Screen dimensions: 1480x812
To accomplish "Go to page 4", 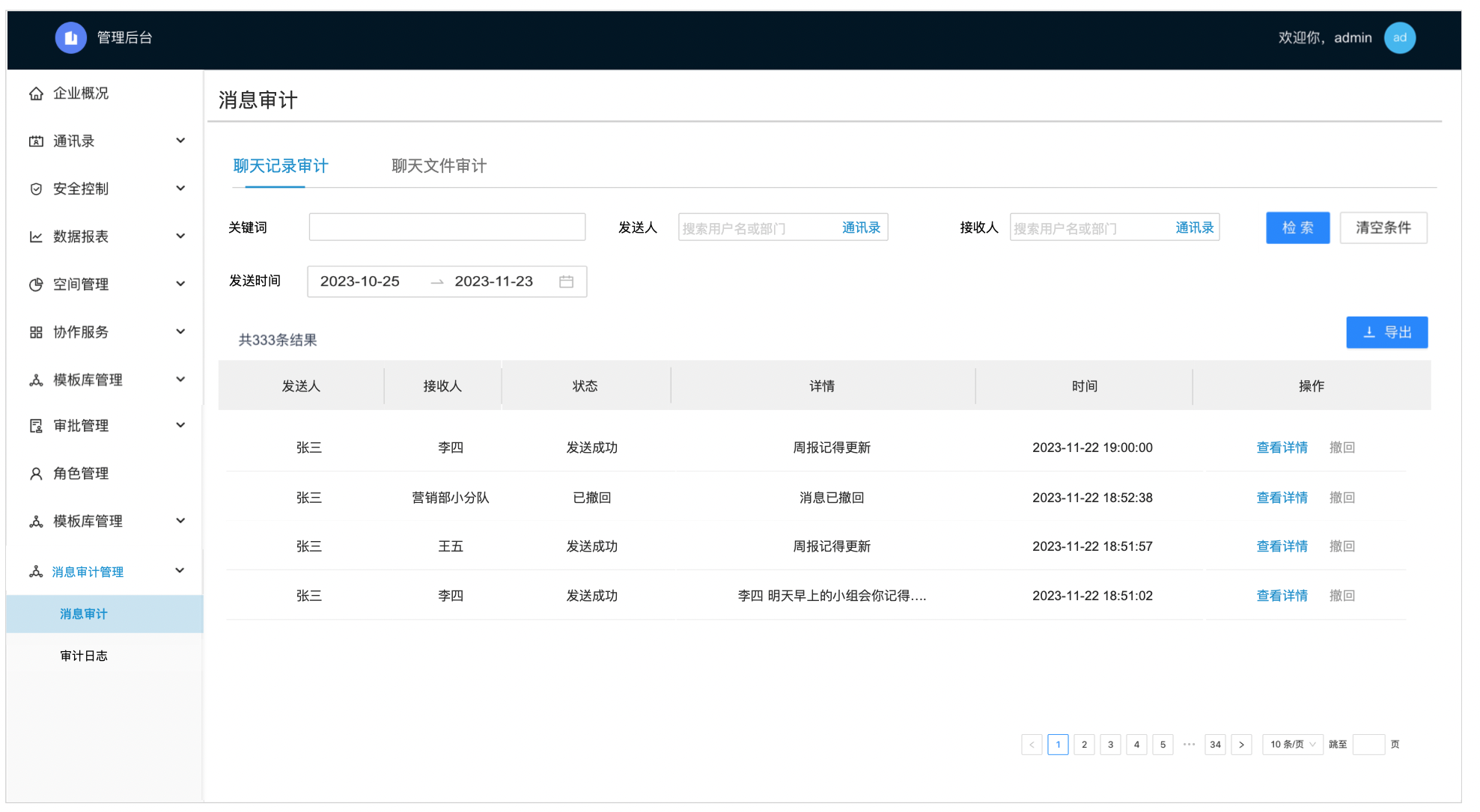I will [x=1136, y=745].
